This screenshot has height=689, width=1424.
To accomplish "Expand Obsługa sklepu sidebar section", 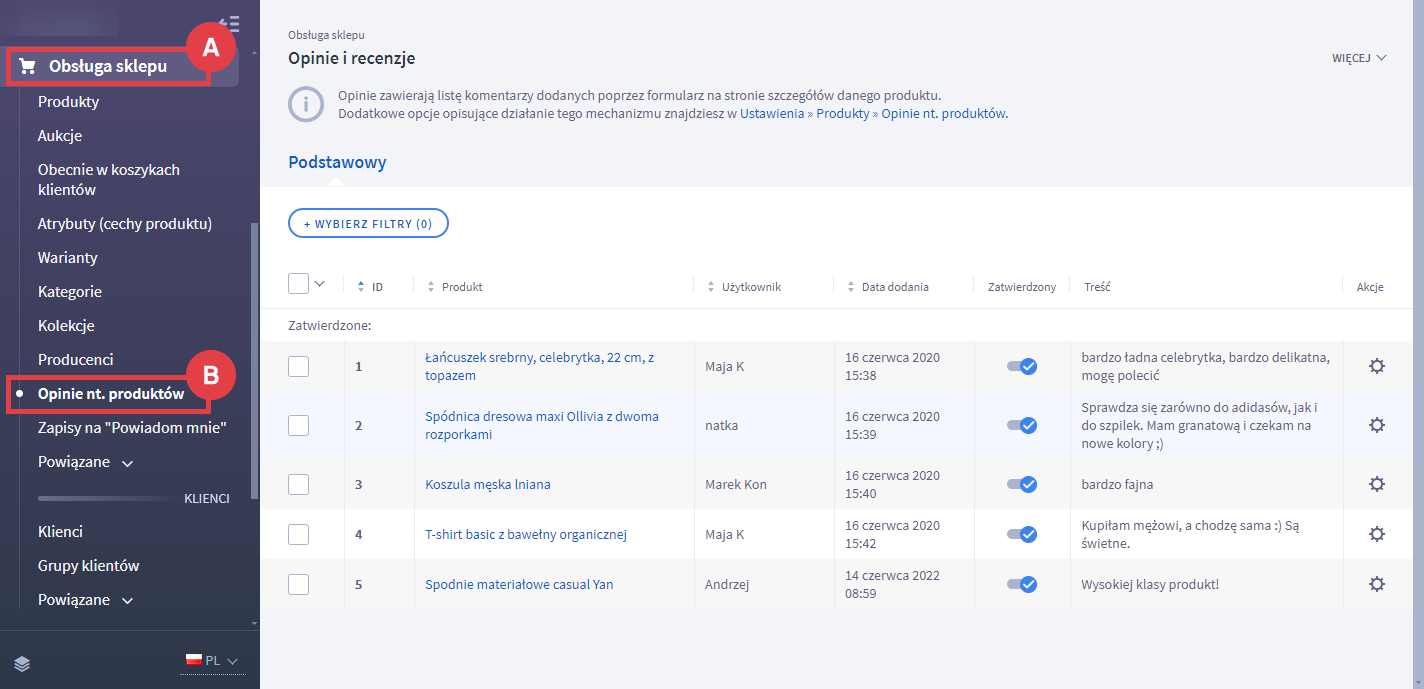I will click(x=108, y=67).
